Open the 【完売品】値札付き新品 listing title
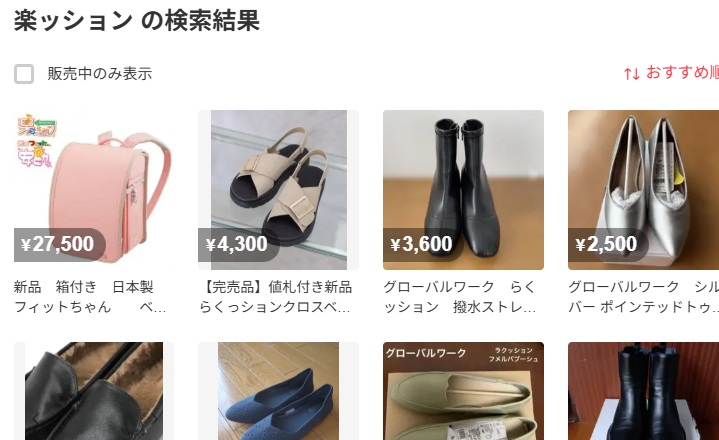 [x=275, y=297]
